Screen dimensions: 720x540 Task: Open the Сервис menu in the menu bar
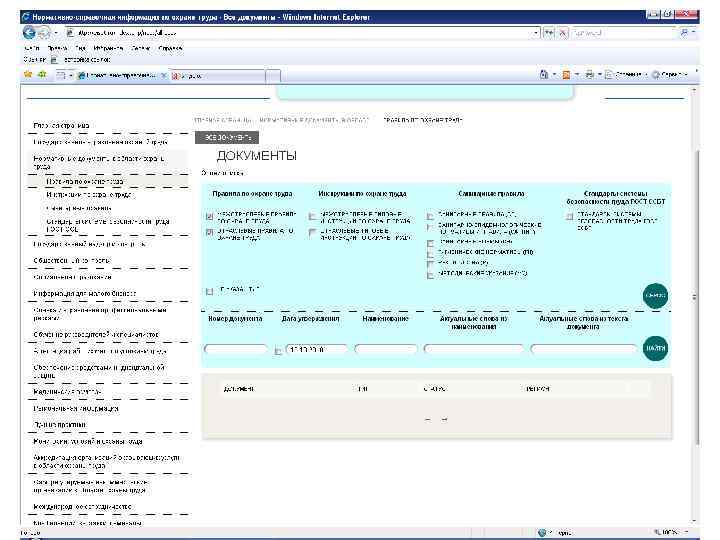click(x=141, y=48)
